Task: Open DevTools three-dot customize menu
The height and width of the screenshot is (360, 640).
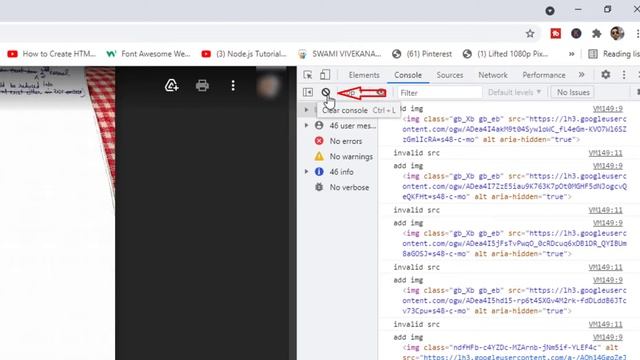Action: [x=624, y=75]
